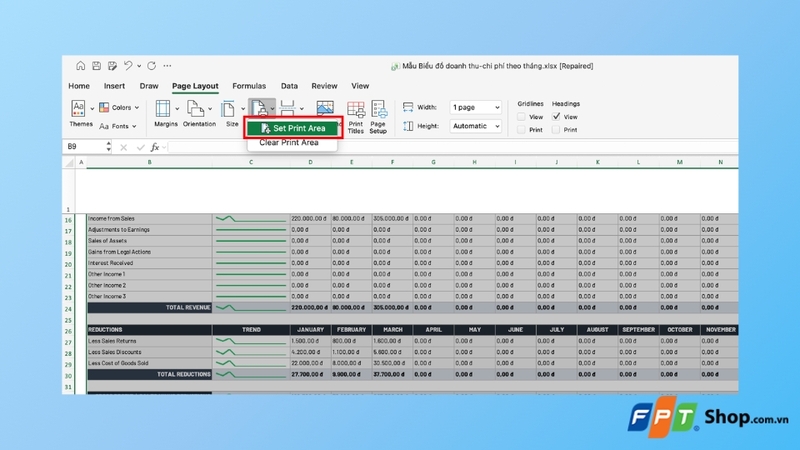Viewport: 800px width, 450px height.
Task: Expand the Orientation dropdown arrow
Action: [x=210, y=109]
